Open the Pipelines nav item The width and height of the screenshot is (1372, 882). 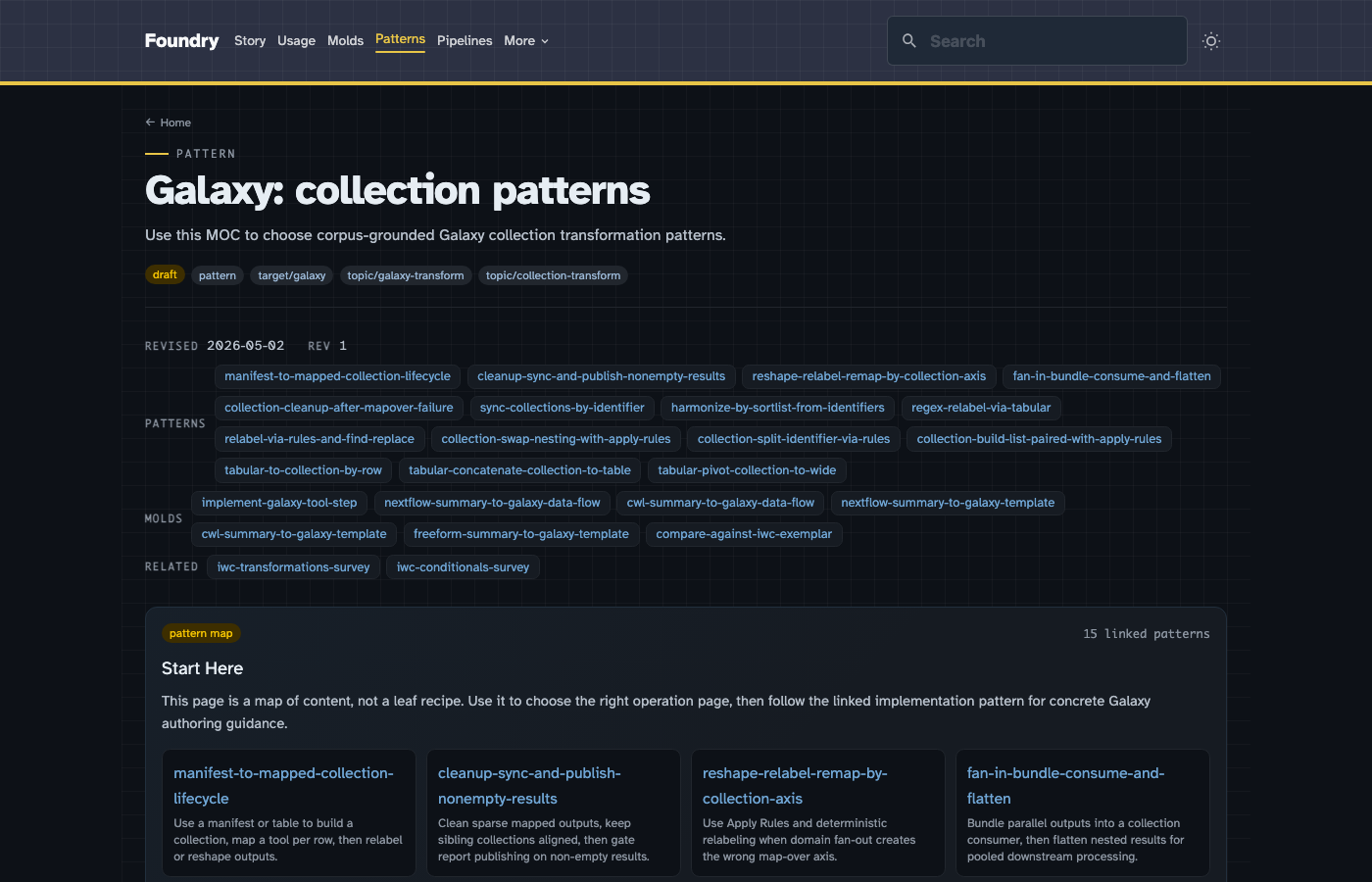465,41
